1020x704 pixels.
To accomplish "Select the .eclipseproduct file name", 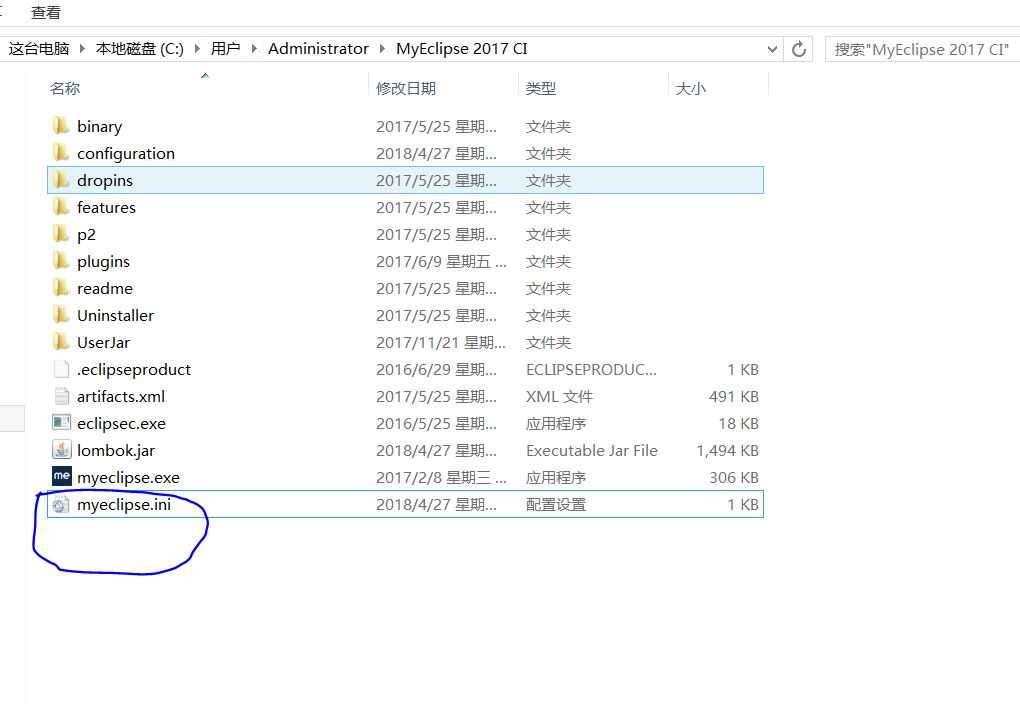I will [134, 370].
